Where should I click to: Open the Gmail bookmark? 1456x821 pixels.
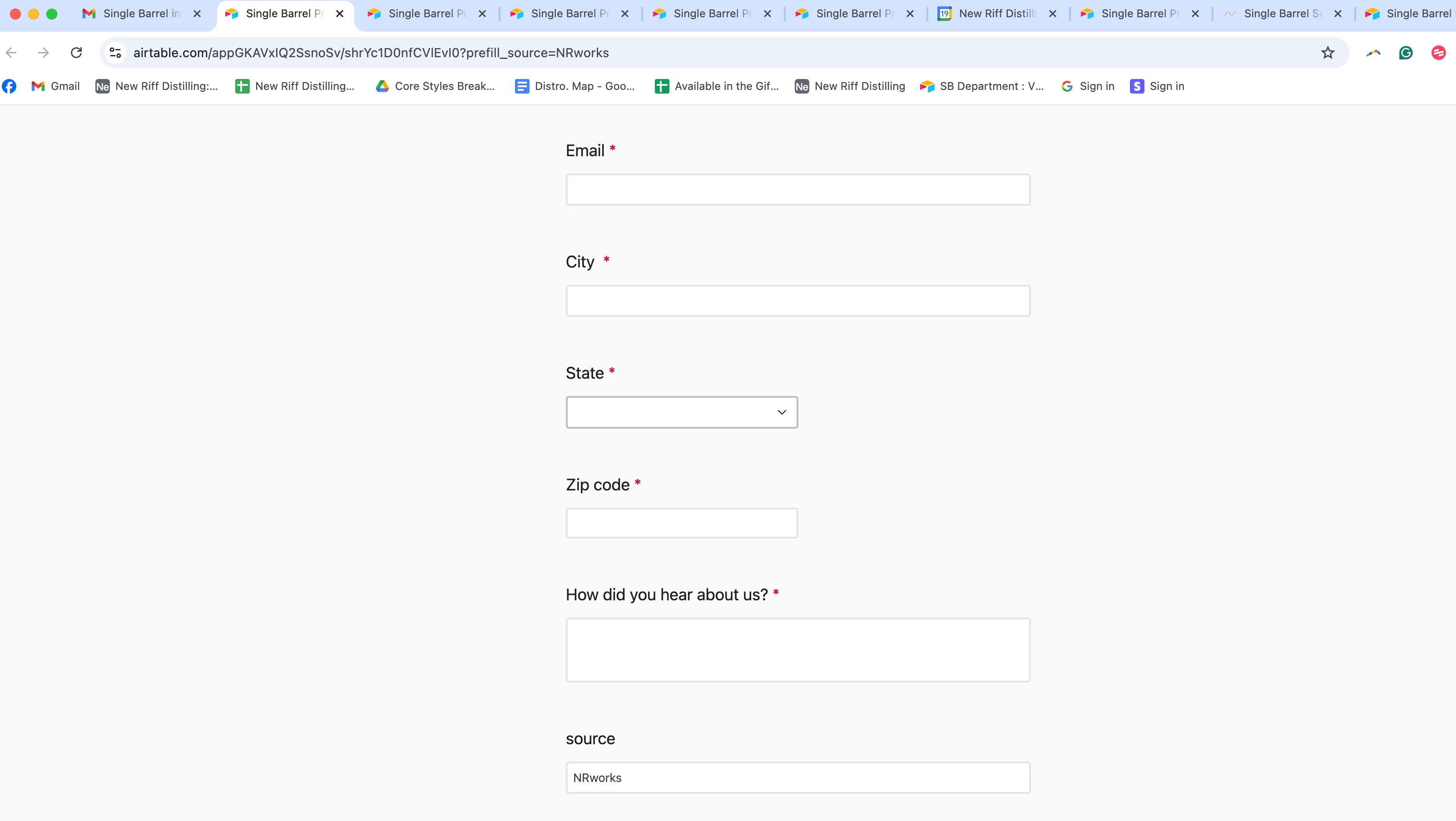[55, 86]
